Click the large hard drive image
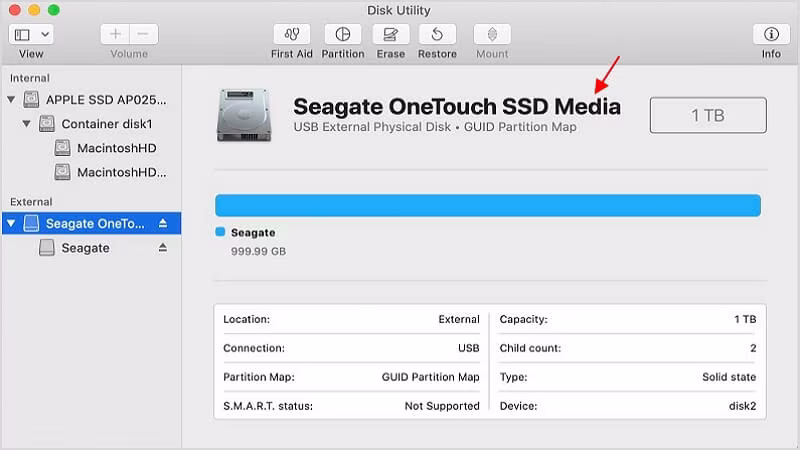 click(x=244, y=115)
